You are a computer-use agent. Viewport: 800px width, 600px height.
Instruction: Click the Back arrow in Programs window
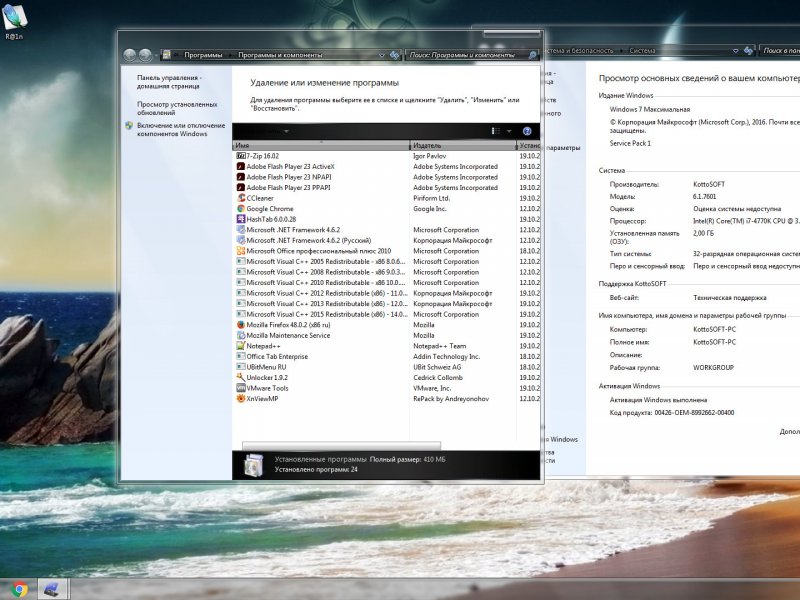(x=130, y=55)
